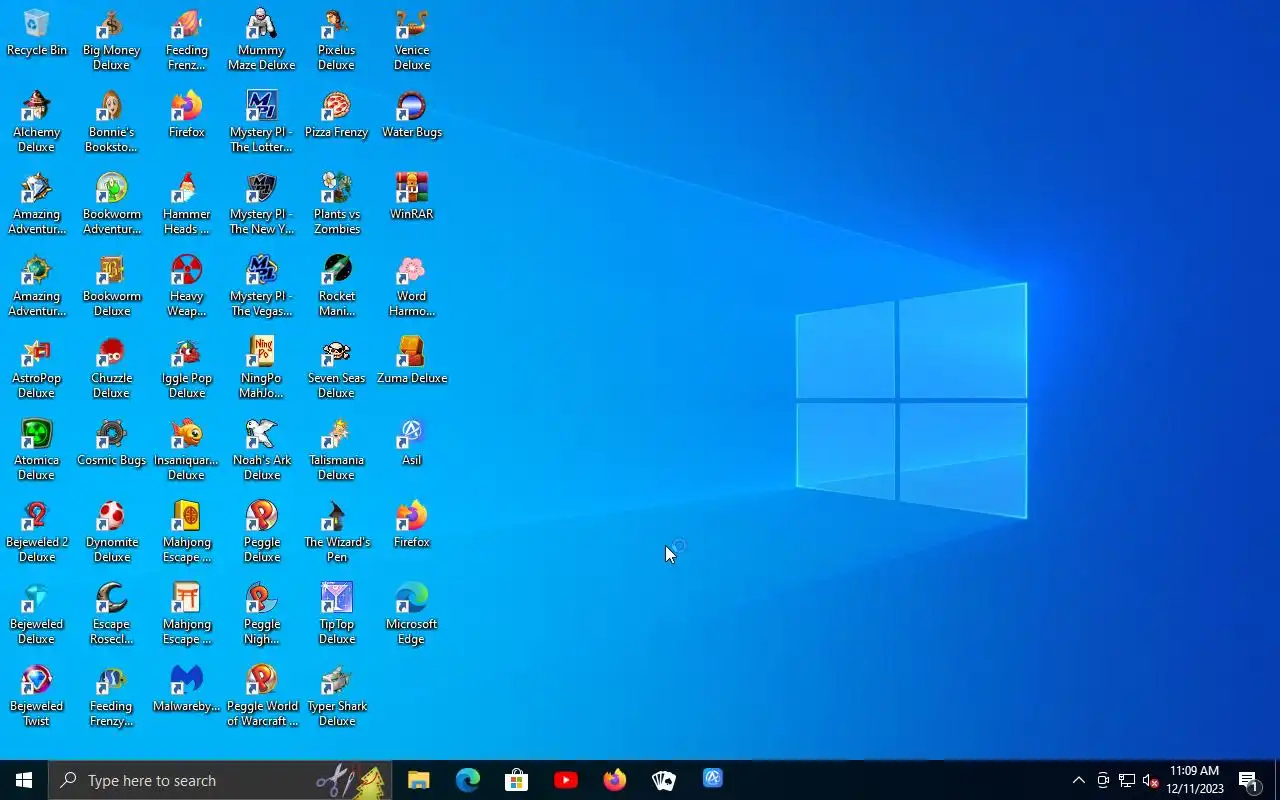Open NingPo MahJong shortcut
The width and height of the screenshot is (1280, 800).
262,368
